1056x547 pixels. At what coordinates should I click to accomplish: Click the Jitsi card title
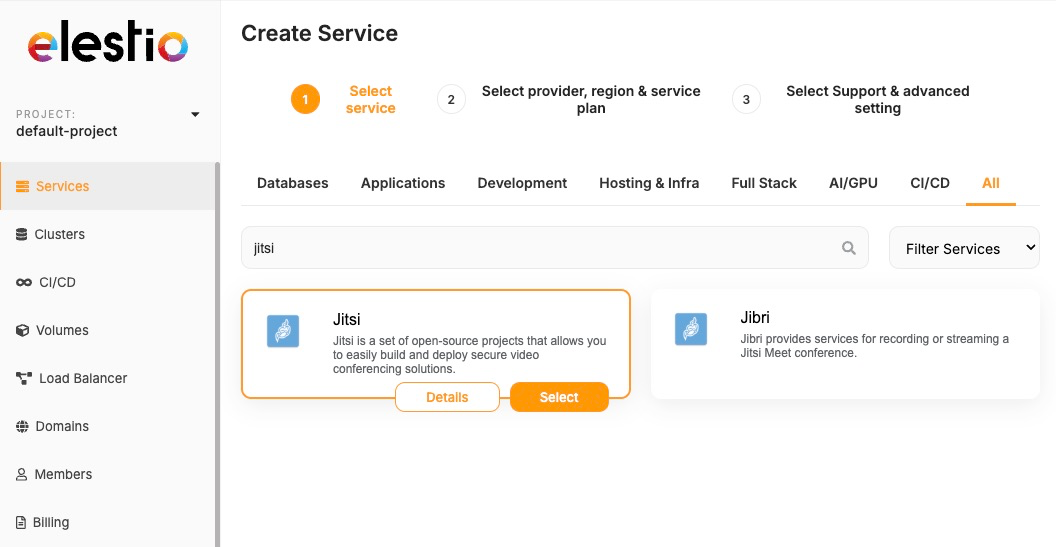coord(347,319)
